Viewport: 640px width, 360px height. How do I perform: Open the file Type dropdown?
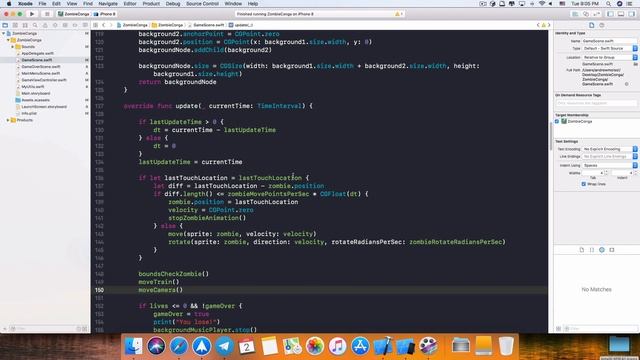[x=609, y=49]
